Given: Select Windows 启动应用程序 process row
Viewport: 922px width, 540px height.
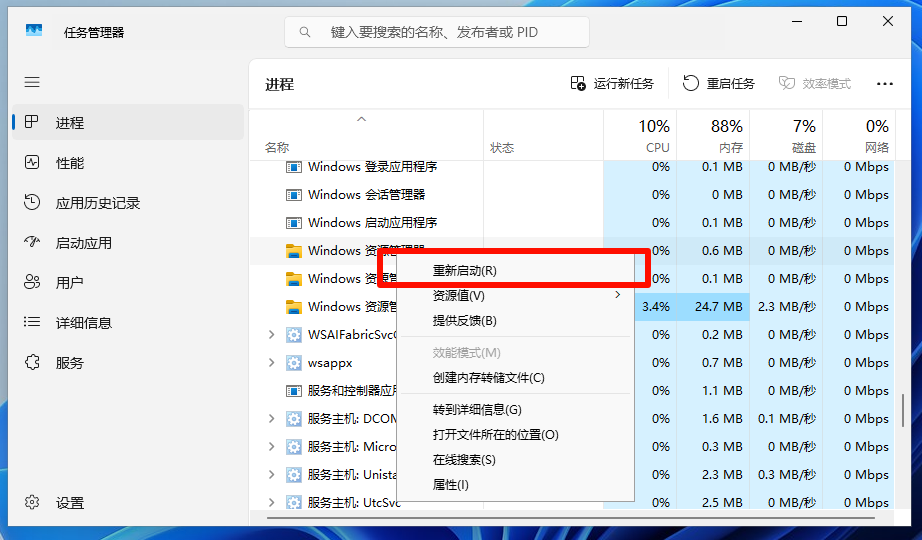Looking at the screenshot, I should pos(572,222).
